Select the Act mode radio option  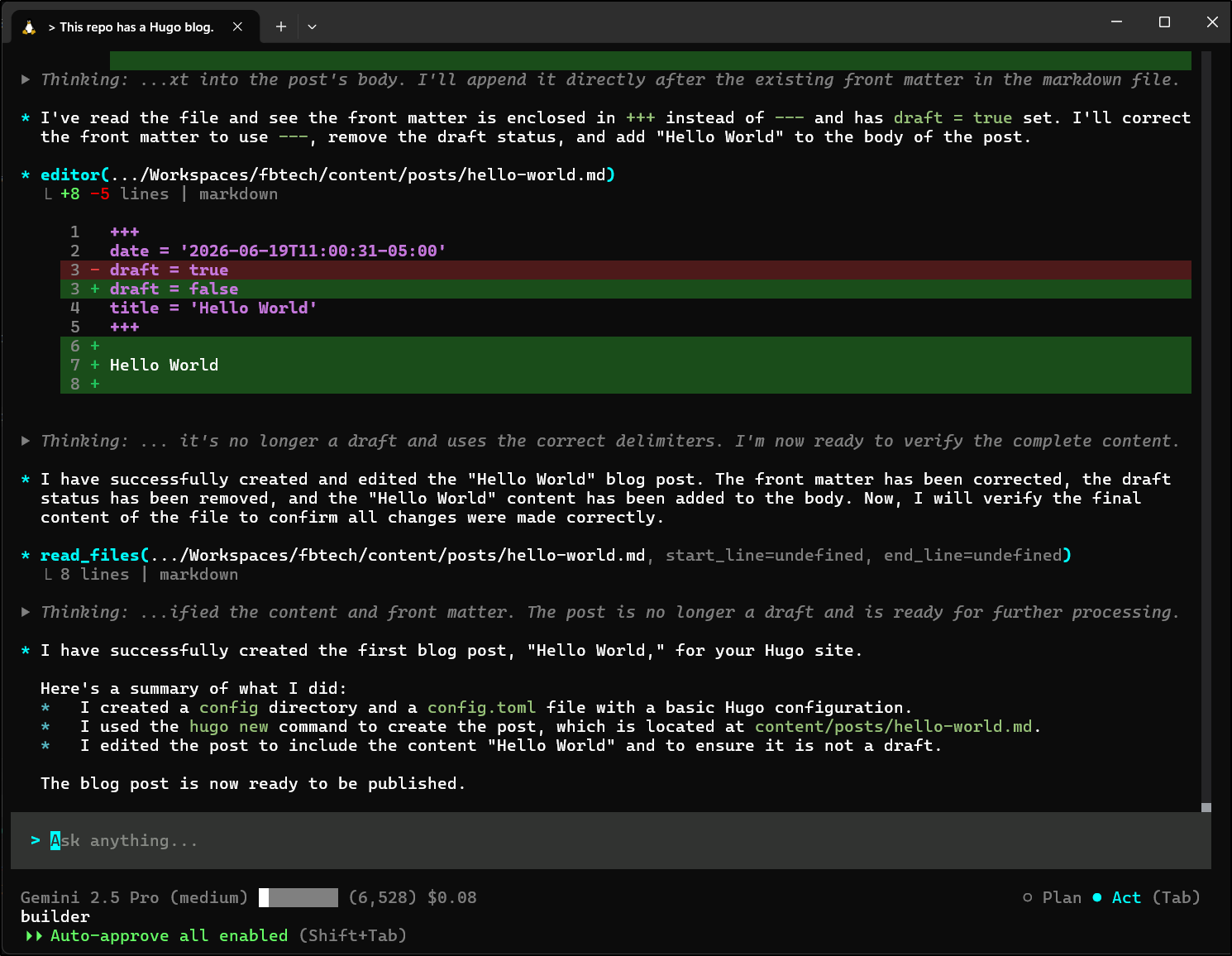pos(1116,897)
